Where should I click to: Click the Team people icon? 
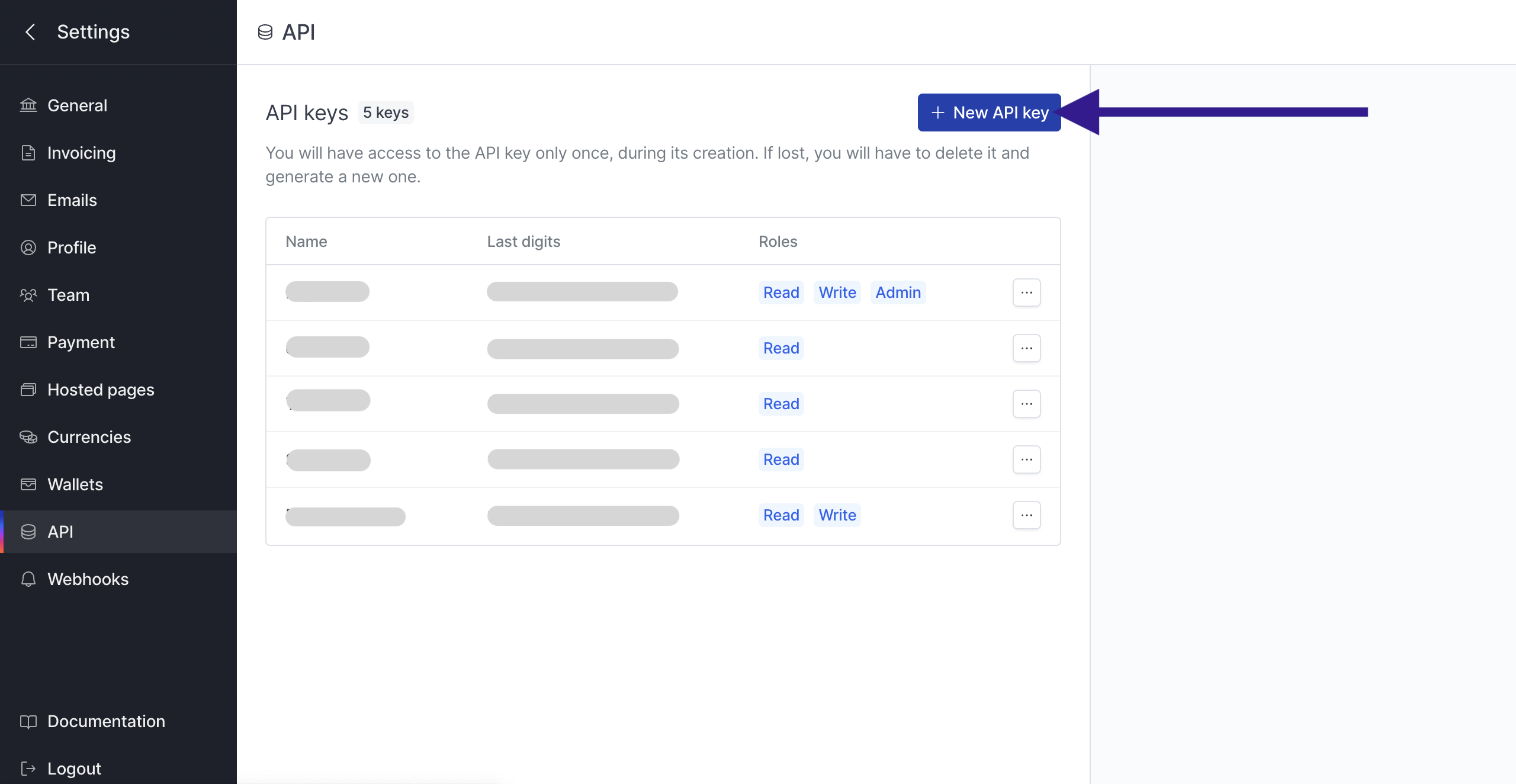click(x=28, y=295)
